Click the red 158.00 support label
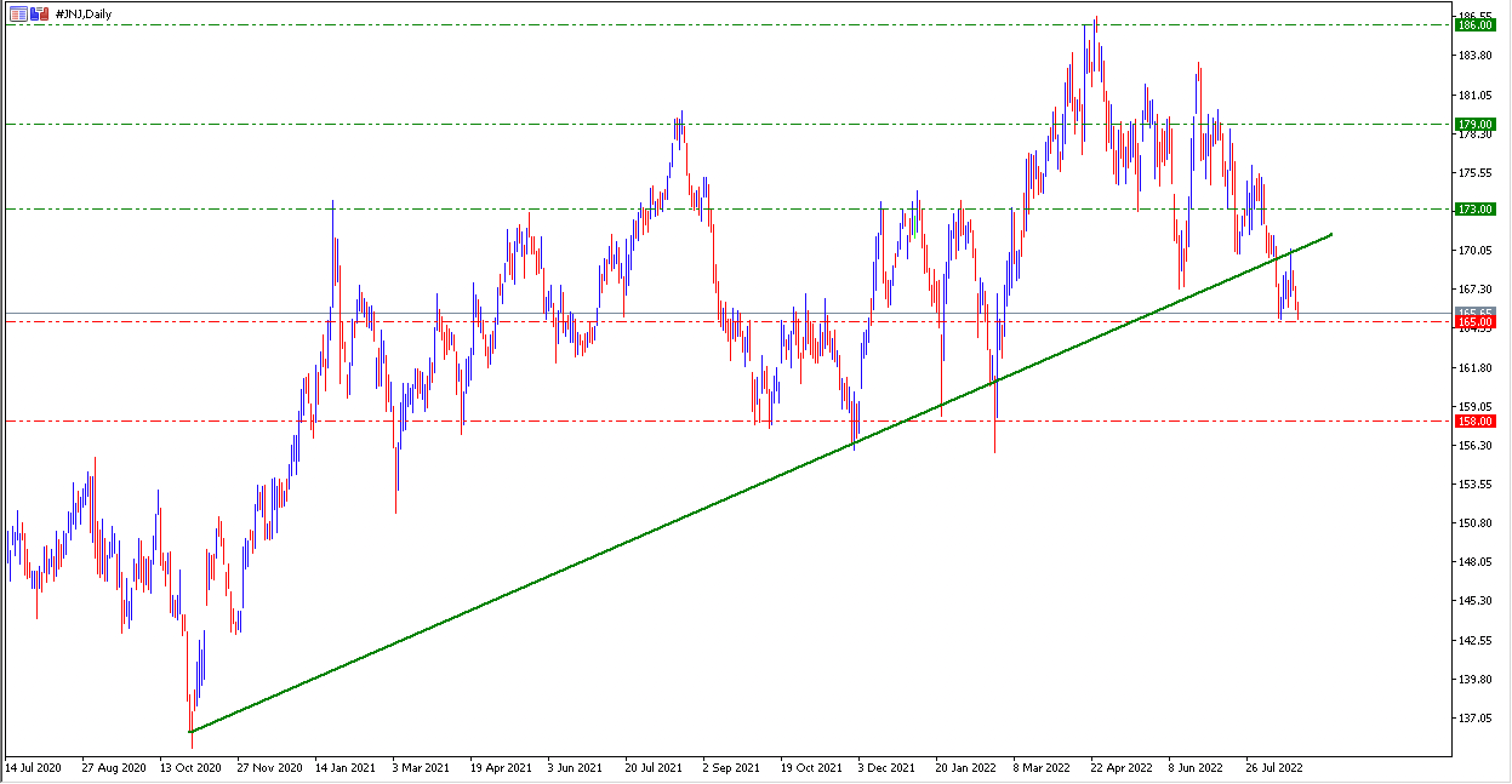Image resolution: width=1512 pixels, height=784 pixels. tap(1475, 421)
